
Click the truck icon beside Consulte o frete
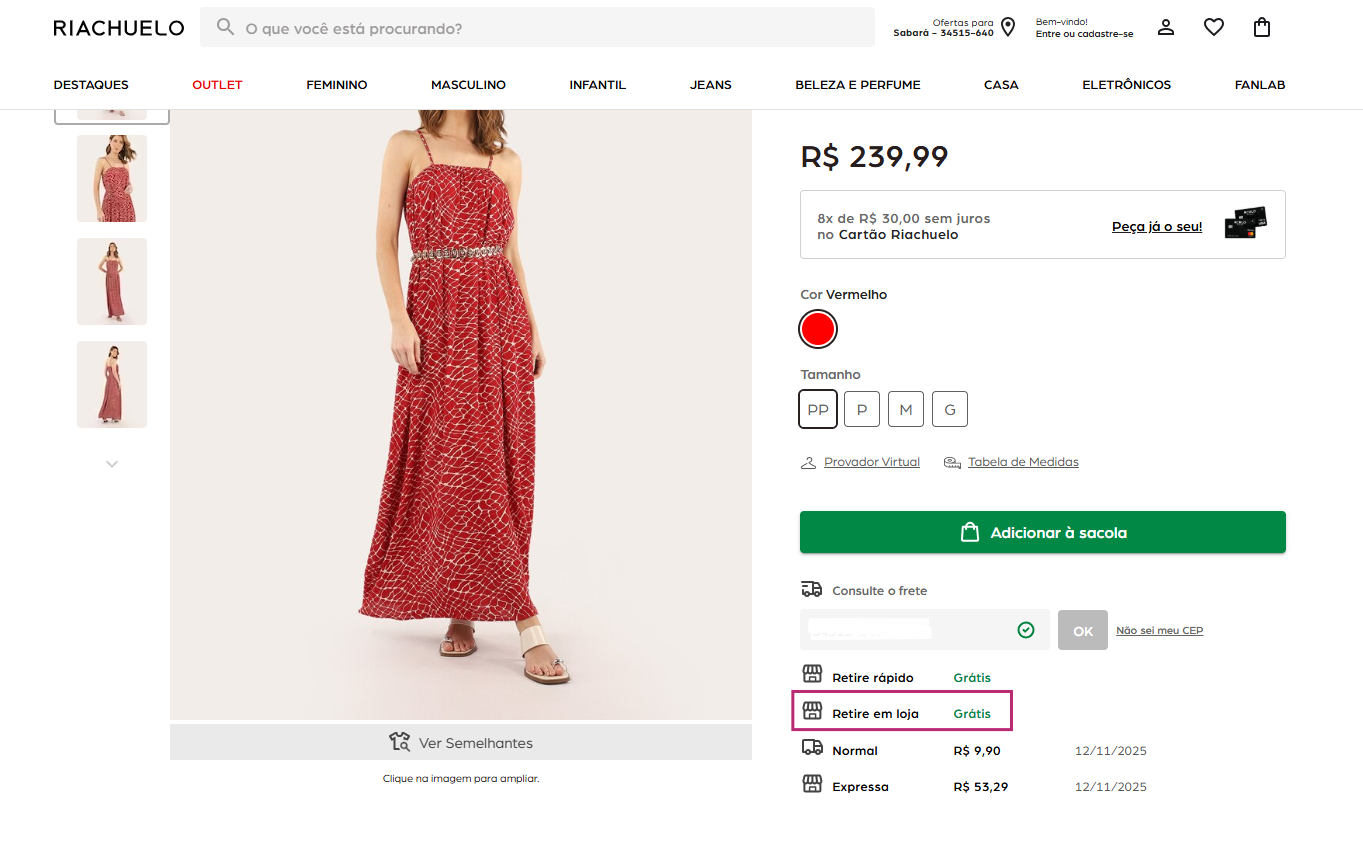coord(813,588)
